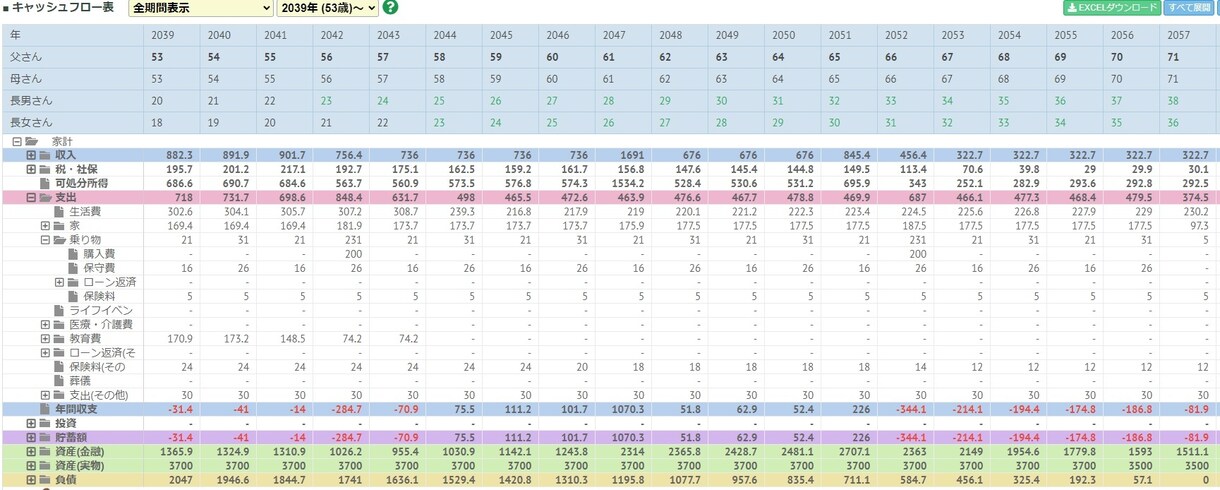Expand the 家 expense row
Viewport: 1220px width, 490px height.
[x=45, y=226]
